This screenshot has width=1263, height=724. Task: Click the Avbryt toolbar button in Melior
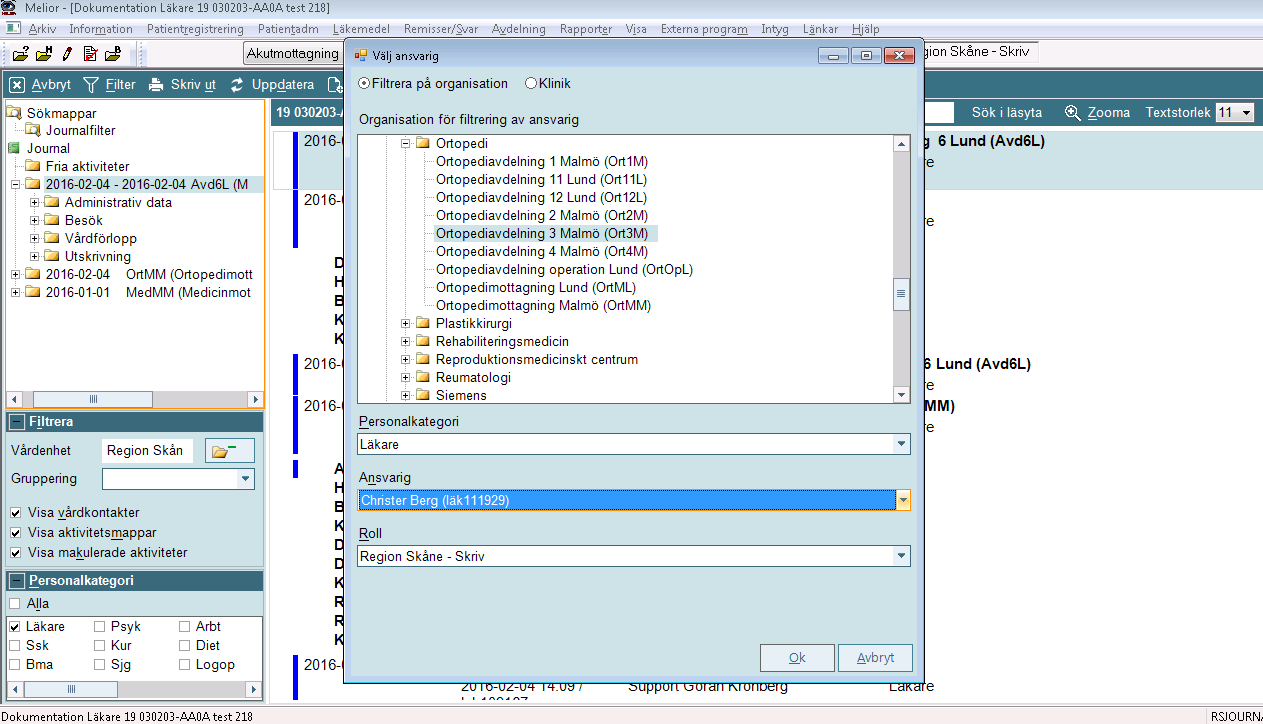pyautogui.click(x=41, y=85)
